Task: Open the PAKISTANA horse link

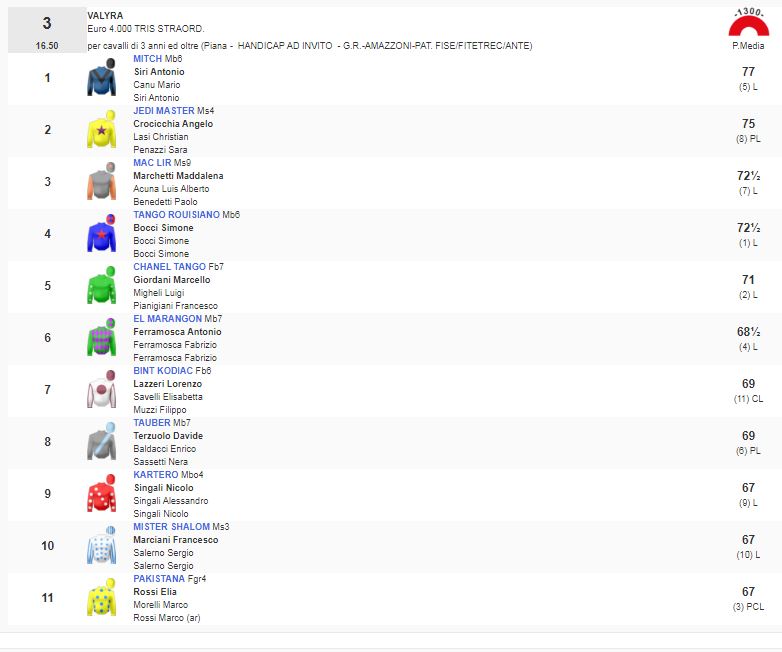Action: pos(160,579)
